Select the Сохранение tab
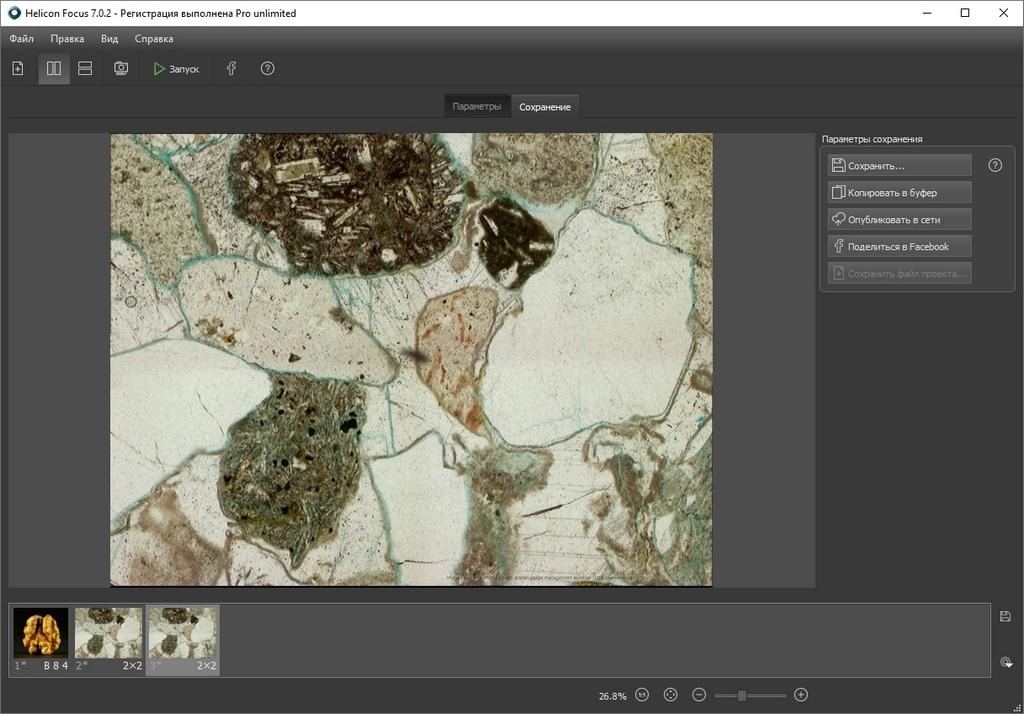This screenshot has width=1024, height=714. point(545,106)
